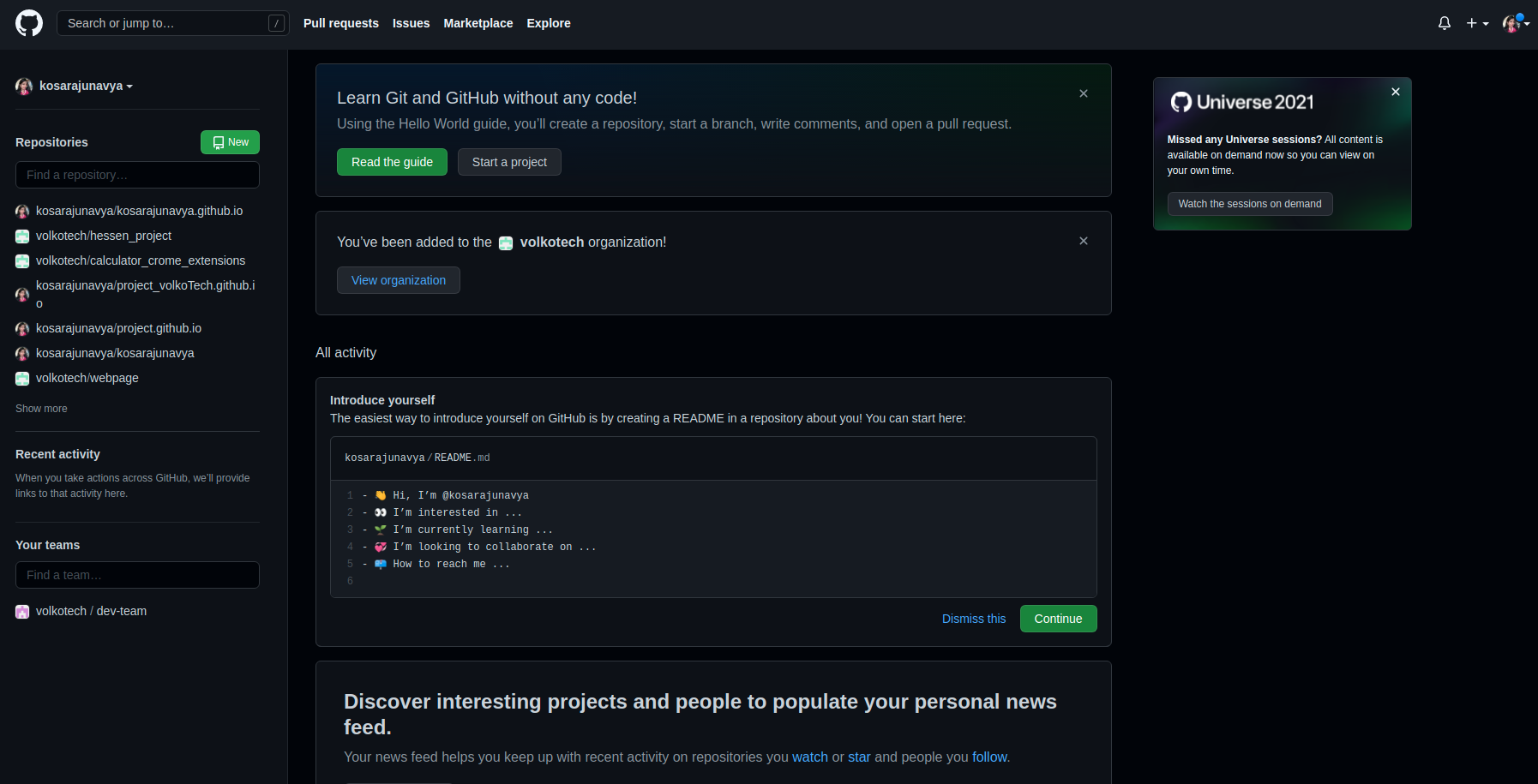Image resolution: width=1538 pixels, height=784 pixels.
Task: Click Dismiss this link
Action: pos(974,619)
